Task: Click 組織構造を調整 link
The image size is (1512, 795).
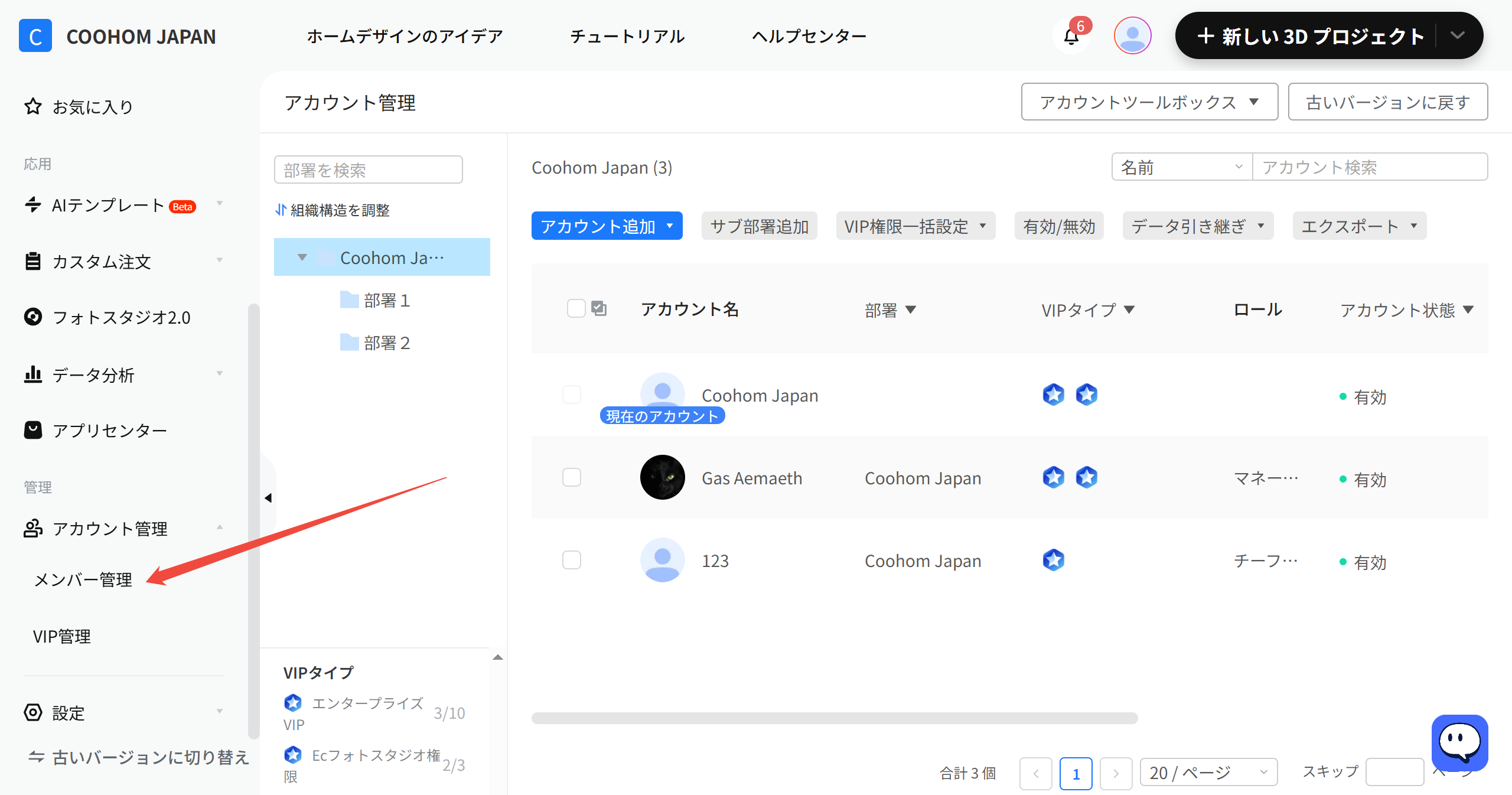Action: coord(340,210)
